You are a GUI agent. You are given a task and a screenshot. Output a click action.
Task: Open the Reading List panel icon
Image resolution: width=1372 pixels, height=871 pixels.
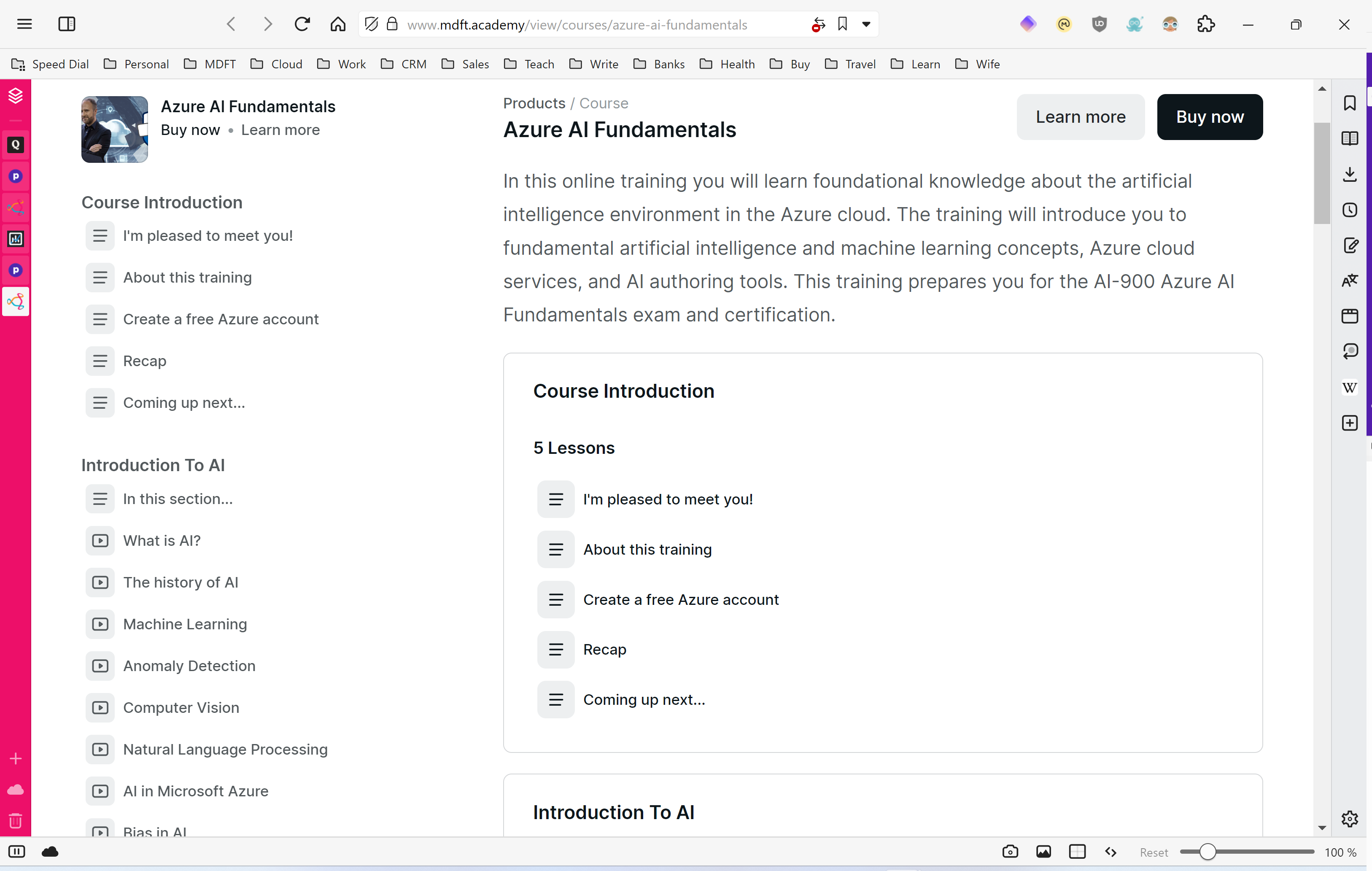[x=1349, y=138]
